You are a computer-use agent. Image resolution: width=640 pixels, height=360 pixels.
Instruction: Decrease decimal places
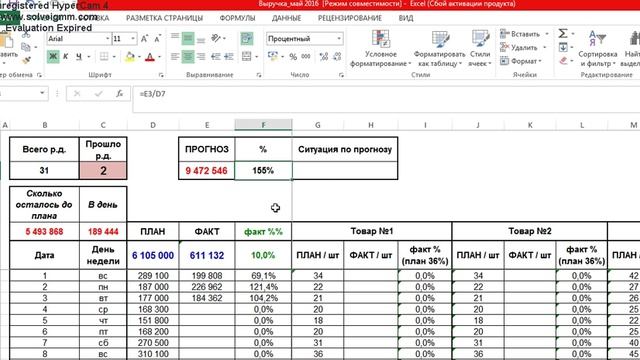click(x=337, y=57)
